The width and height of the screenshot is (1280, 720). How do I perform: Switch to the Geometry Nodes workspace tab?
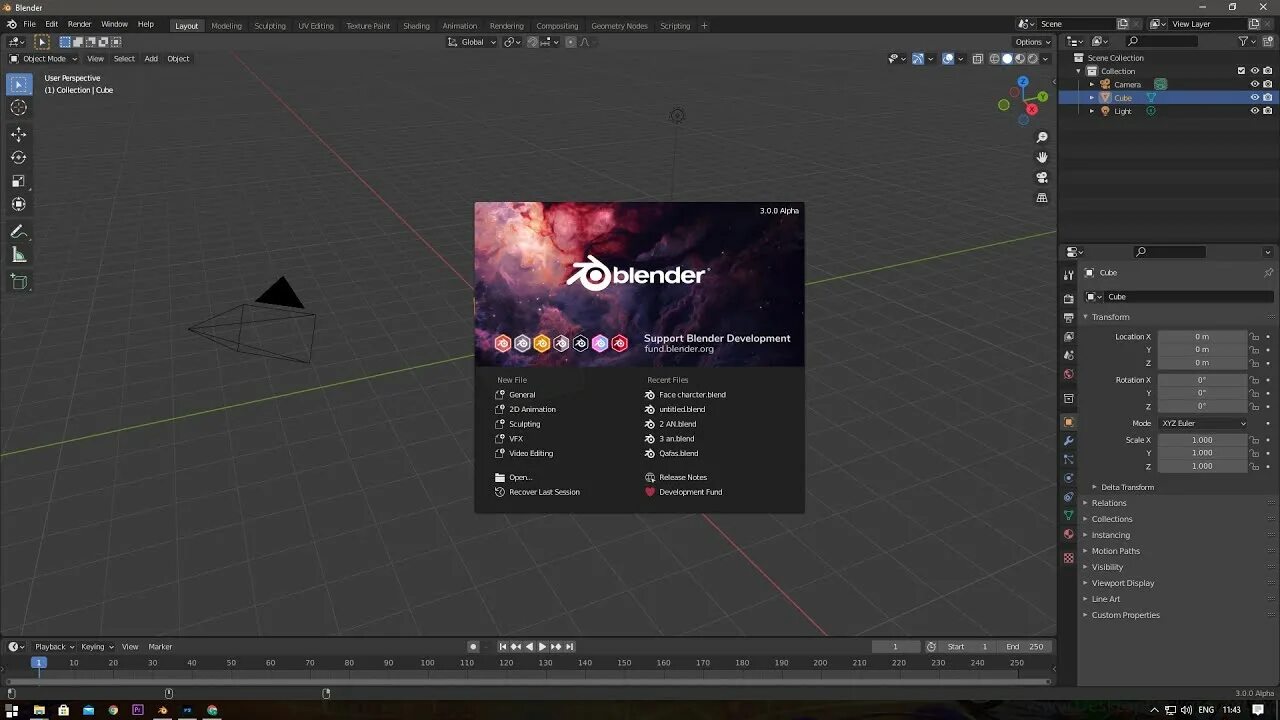[619, 26]
